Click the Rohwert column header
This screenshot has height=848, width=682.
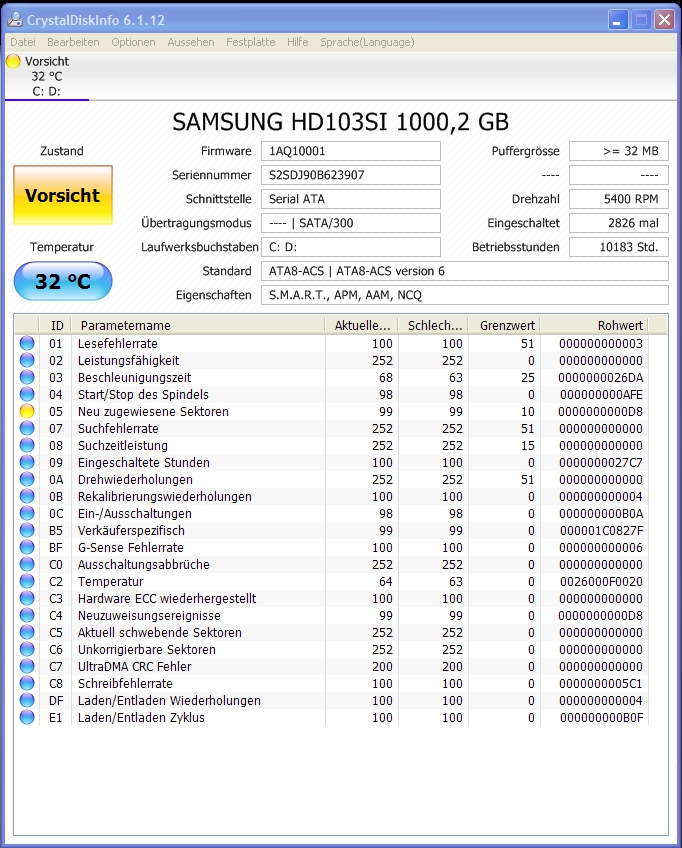click(x=594, y=326)
